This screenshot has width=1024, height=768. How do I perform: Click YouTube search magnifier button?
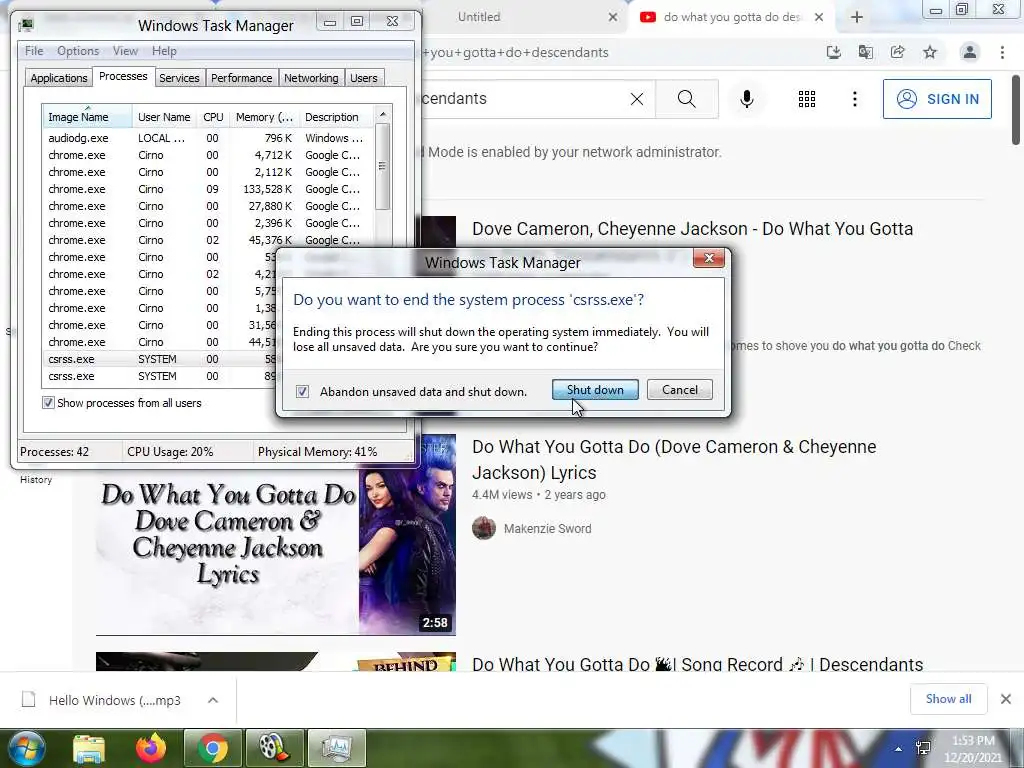[686, 99]
